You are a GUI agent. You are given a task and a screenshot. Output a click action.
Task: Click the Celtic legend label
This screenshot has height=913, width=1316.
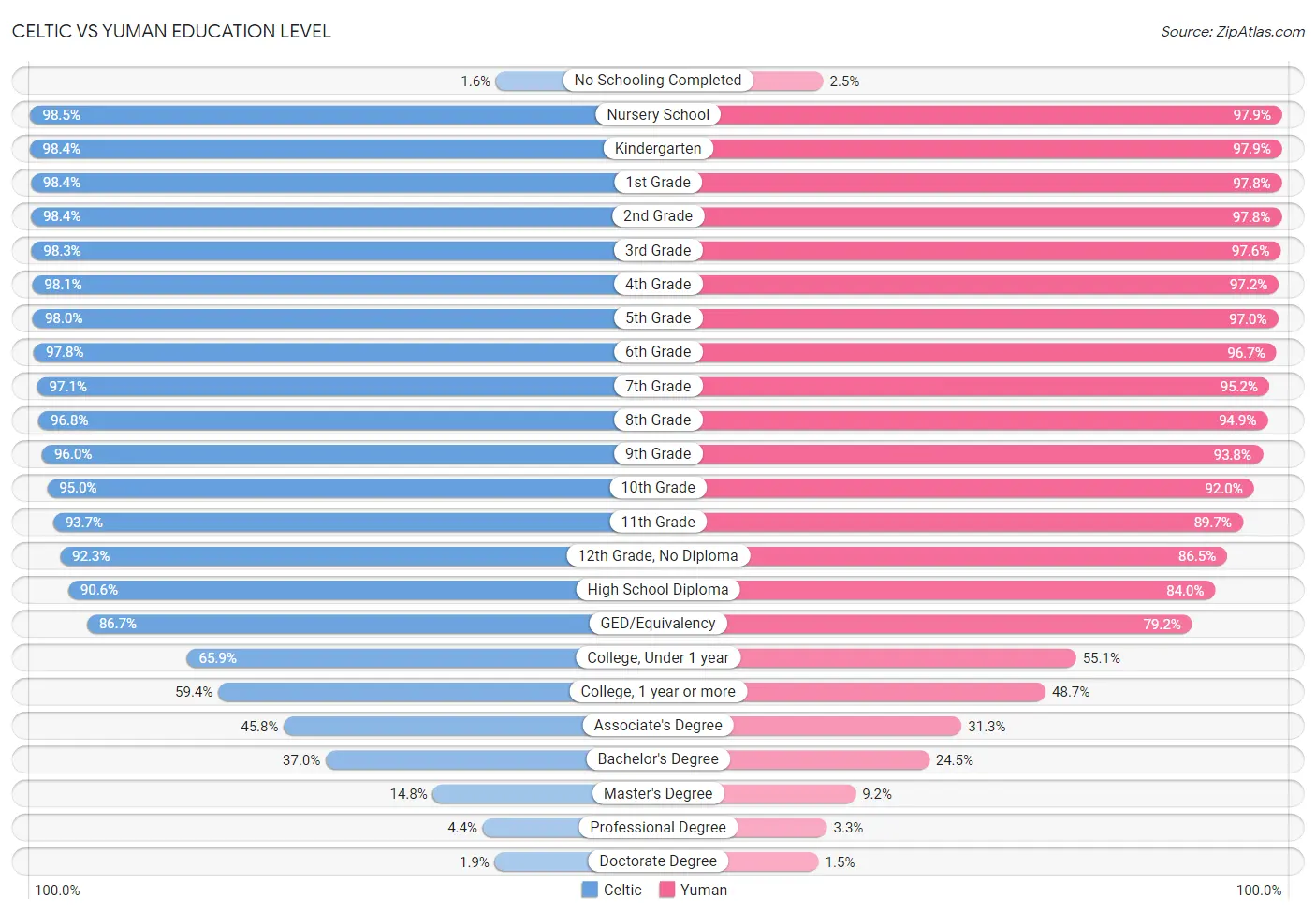(622, 890)
